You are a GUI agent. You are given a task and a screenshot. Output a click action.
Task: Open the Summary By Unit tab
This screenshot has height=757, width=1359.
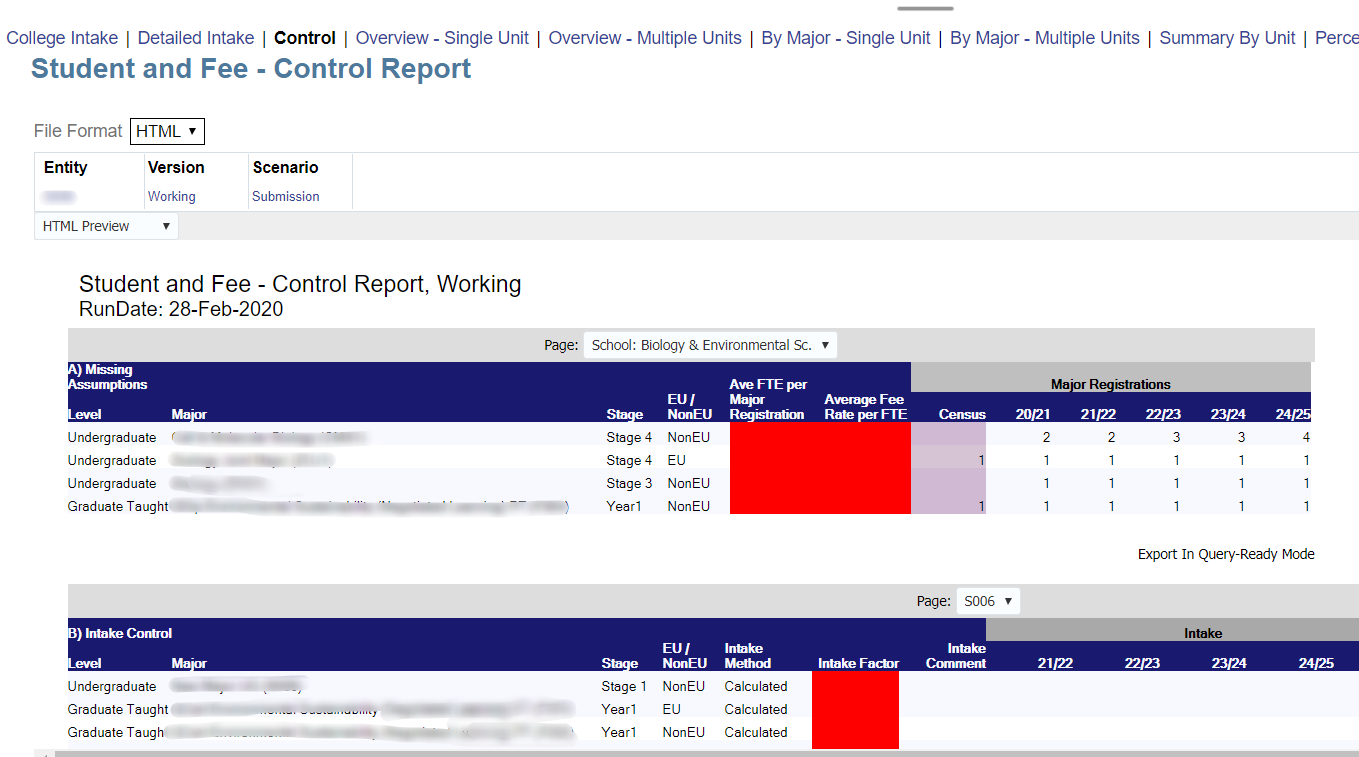[1227, 38]
